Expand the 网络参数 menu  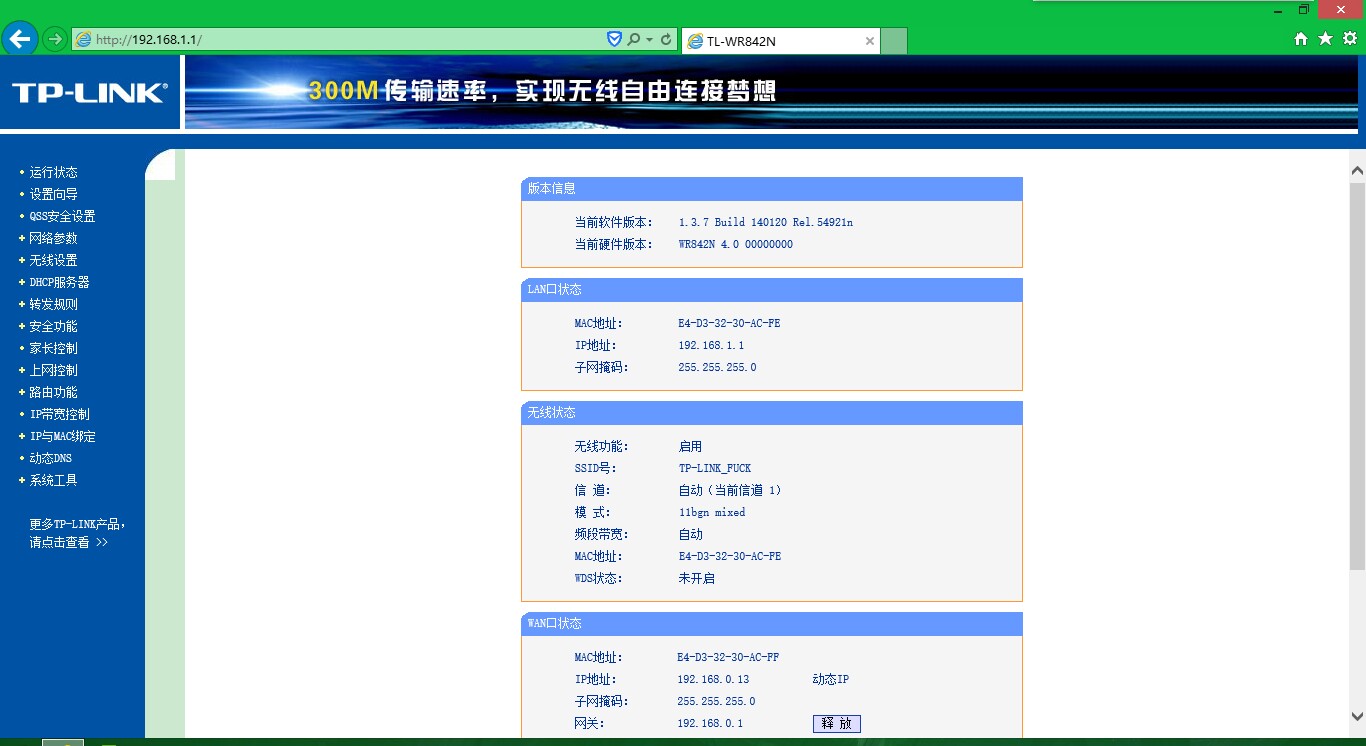pyautogui.click(x=53, y=238)
